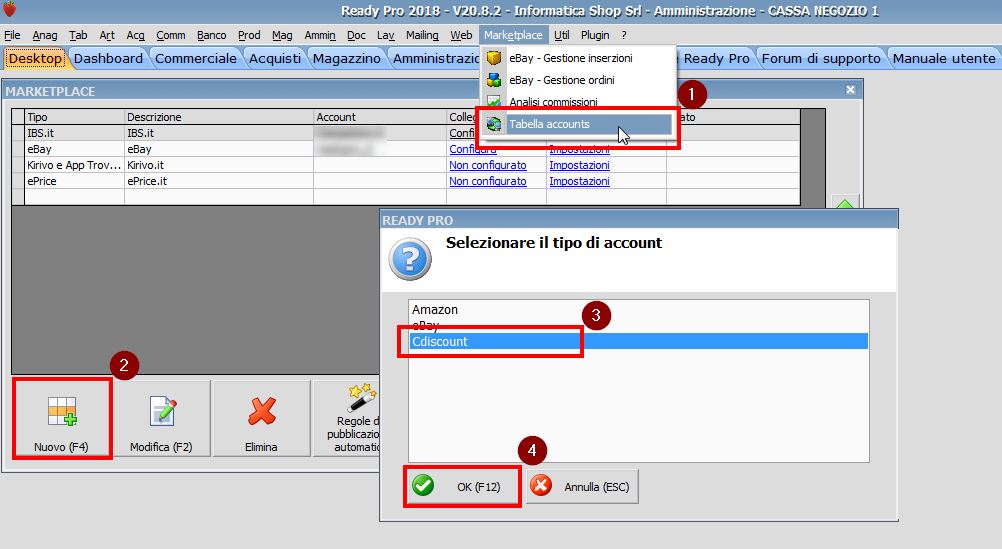This screenshot has height=549, width=1002.
Task: Open the Mailing menu
Action: click(422, 35)
